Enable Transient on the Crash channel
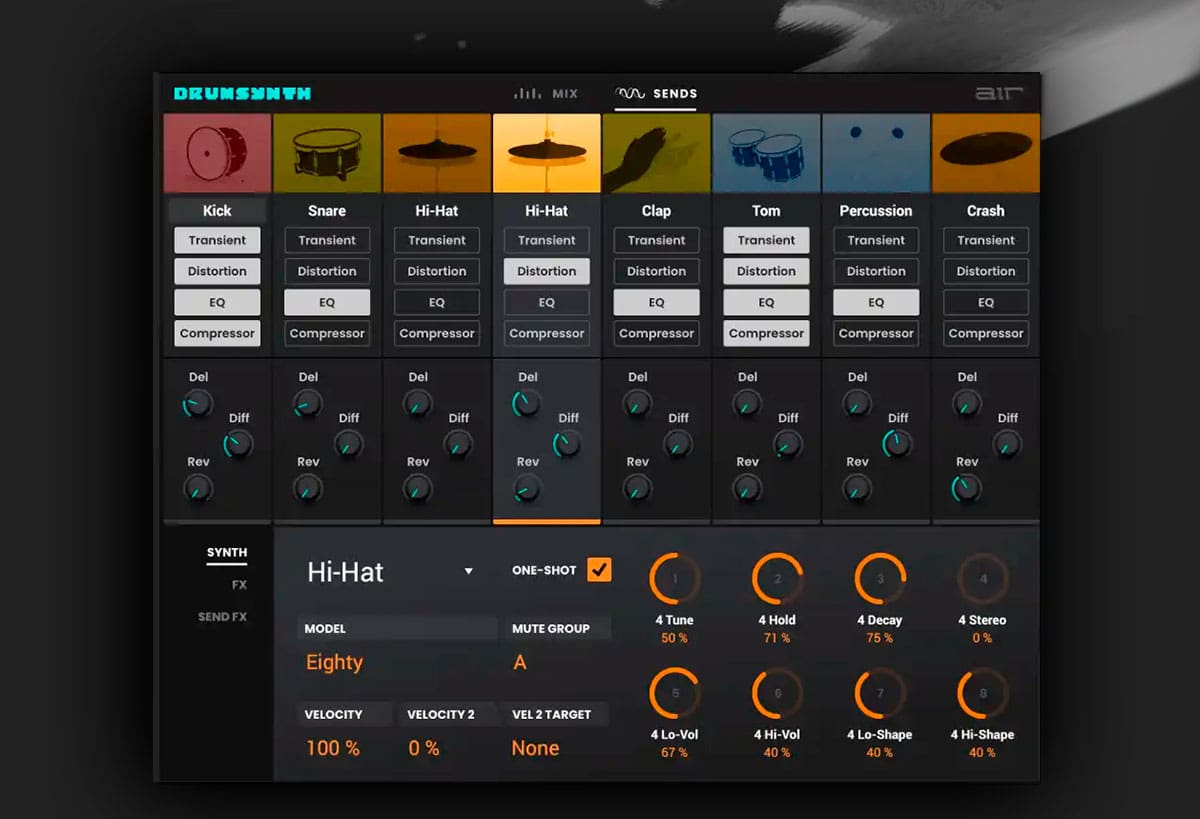 coord(986,240)
